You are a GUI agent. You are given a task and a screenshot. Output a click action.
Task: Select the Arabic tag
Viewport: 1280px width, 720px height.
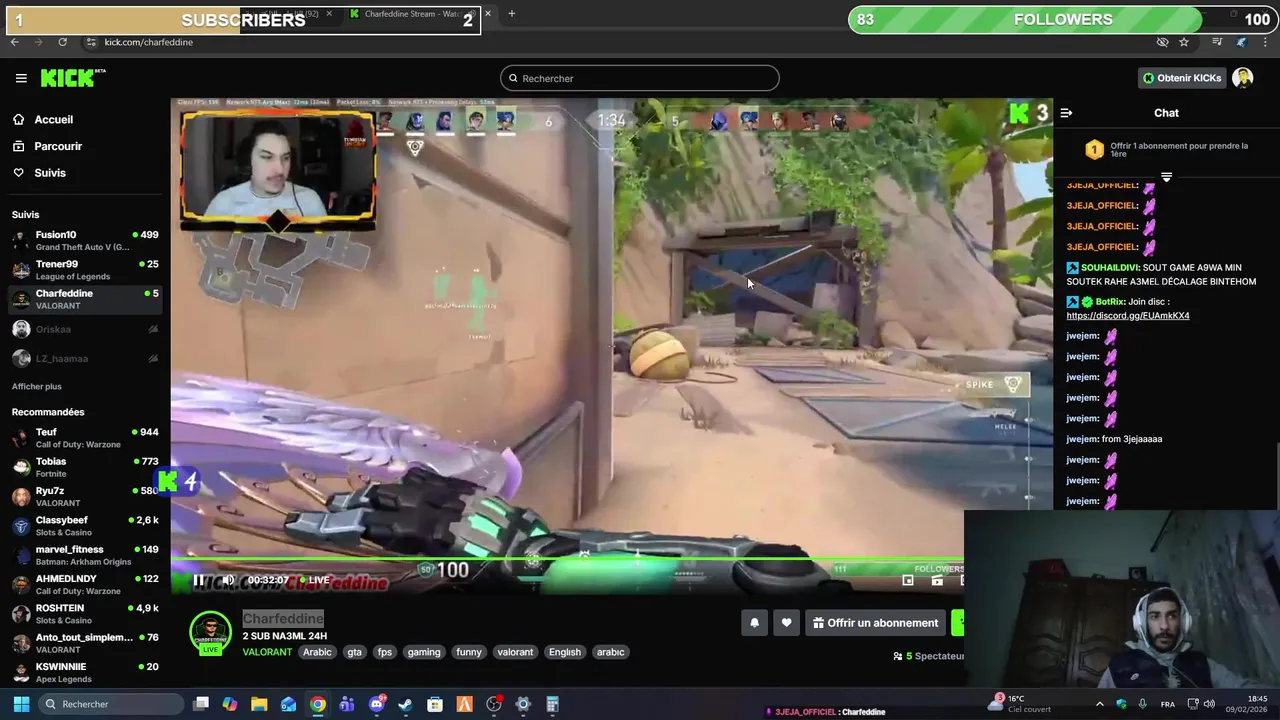click(317, 652)
